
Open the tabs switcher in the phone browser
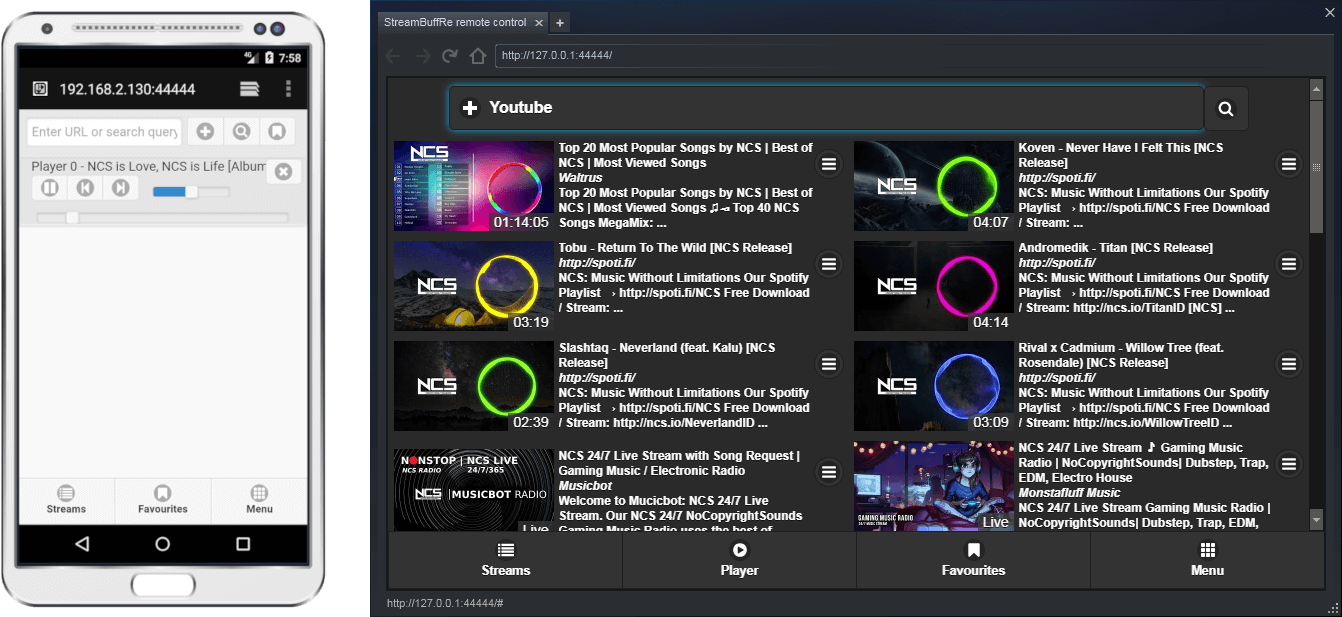pyautogui.click(x=248, y=88)
